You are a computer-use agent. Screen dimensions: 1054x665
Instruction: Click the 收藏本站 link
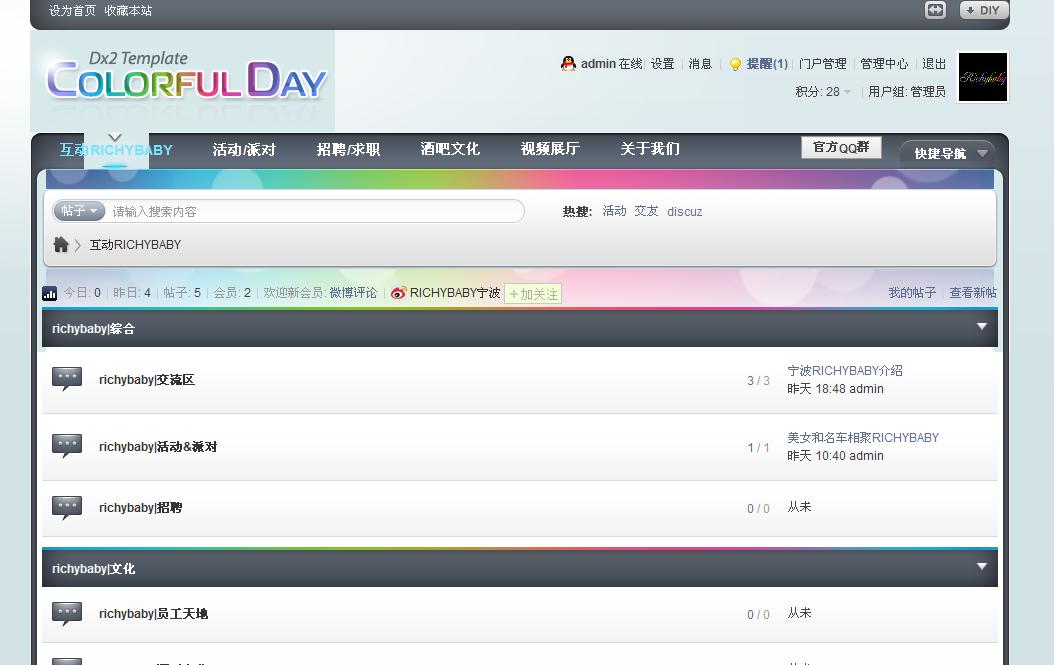click(x=128, y=11)
